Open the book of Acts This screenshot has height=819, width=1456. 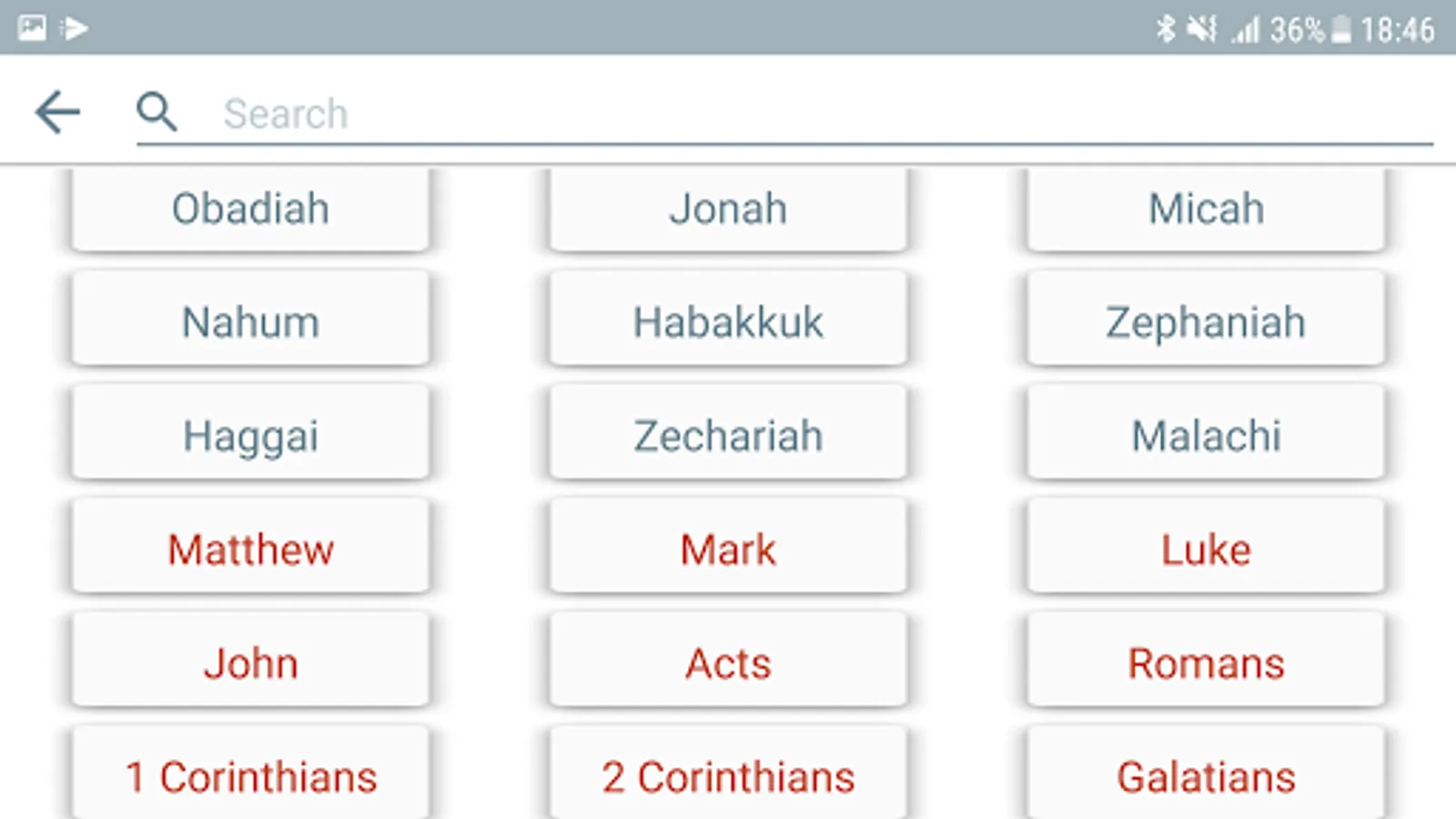tap(728, 663)
